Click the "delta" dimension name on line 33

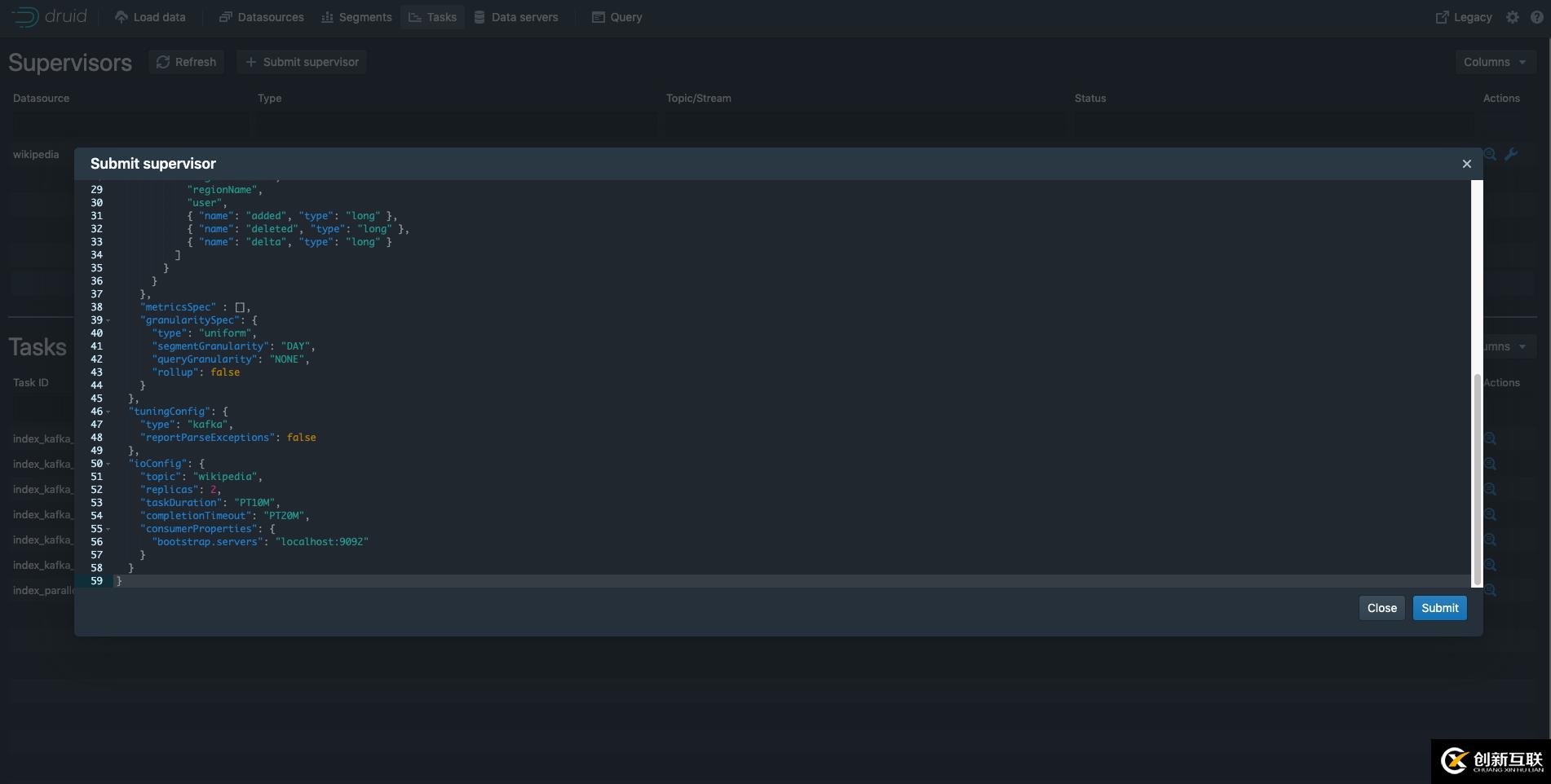[x=267, y=242]
